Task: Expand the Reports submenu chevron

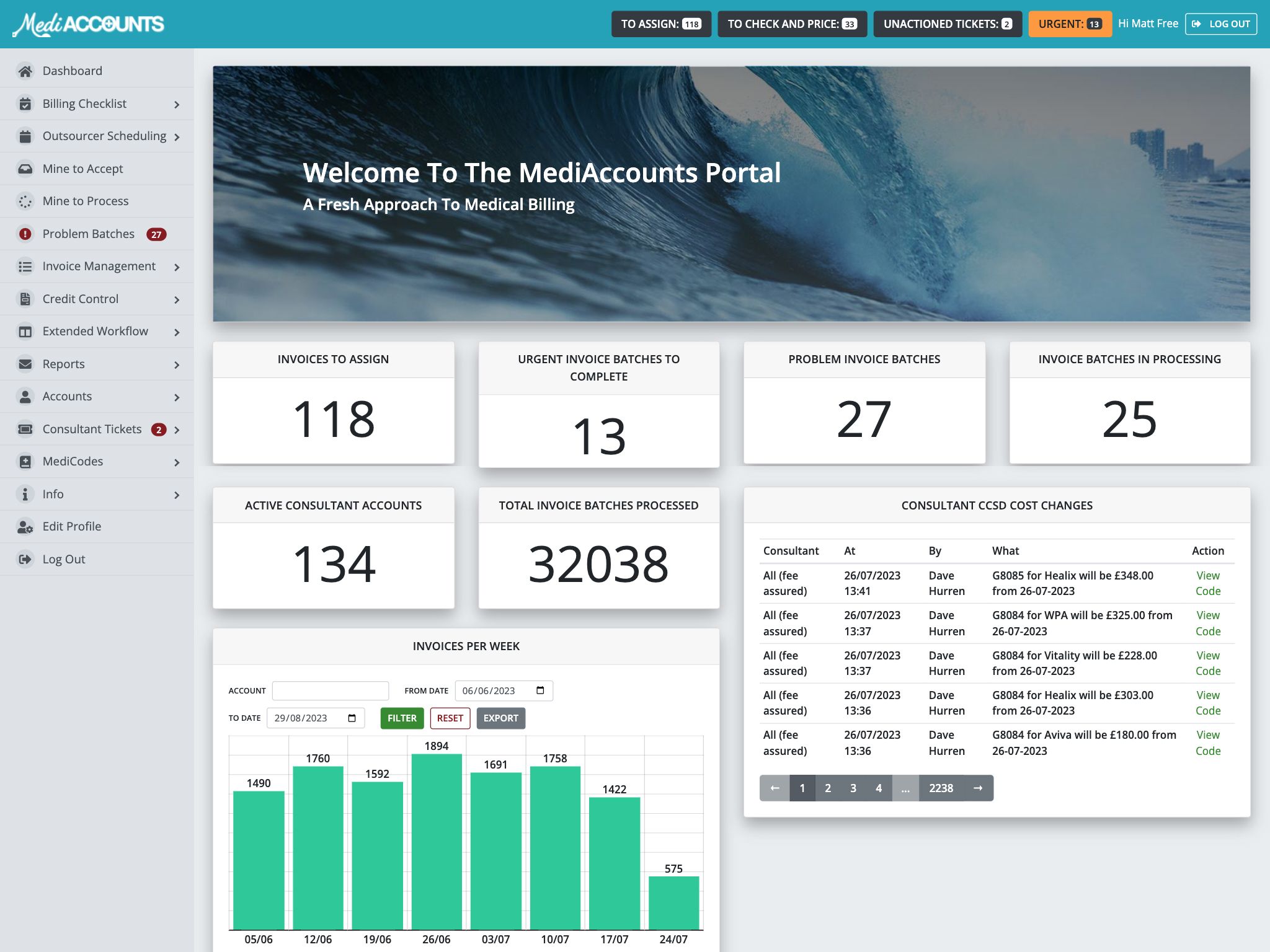Action: coord(177,365)
